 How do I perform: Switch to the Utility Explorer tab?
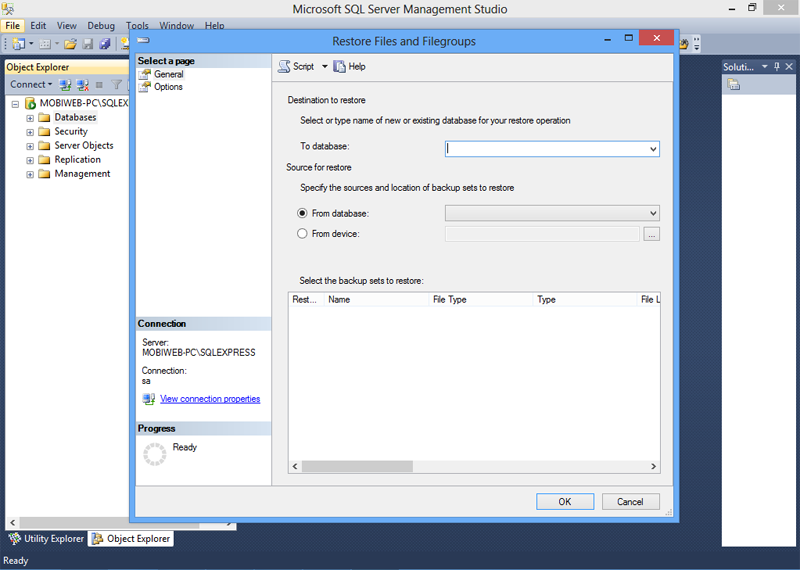click(46, 538)
